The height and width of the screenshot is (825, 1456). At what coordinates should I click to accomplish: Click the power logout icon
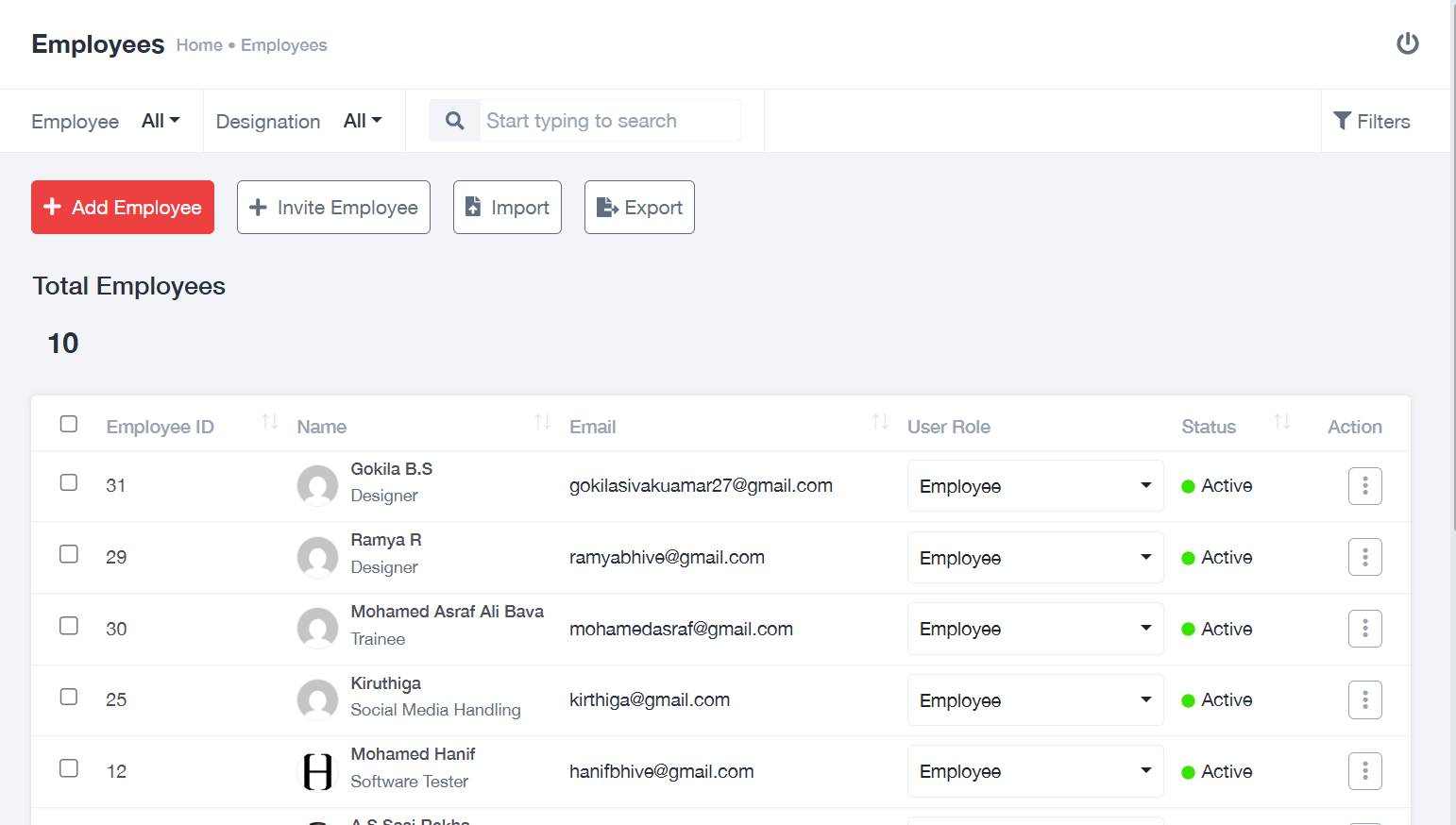pyautogui.click(x=1407, y=43)
